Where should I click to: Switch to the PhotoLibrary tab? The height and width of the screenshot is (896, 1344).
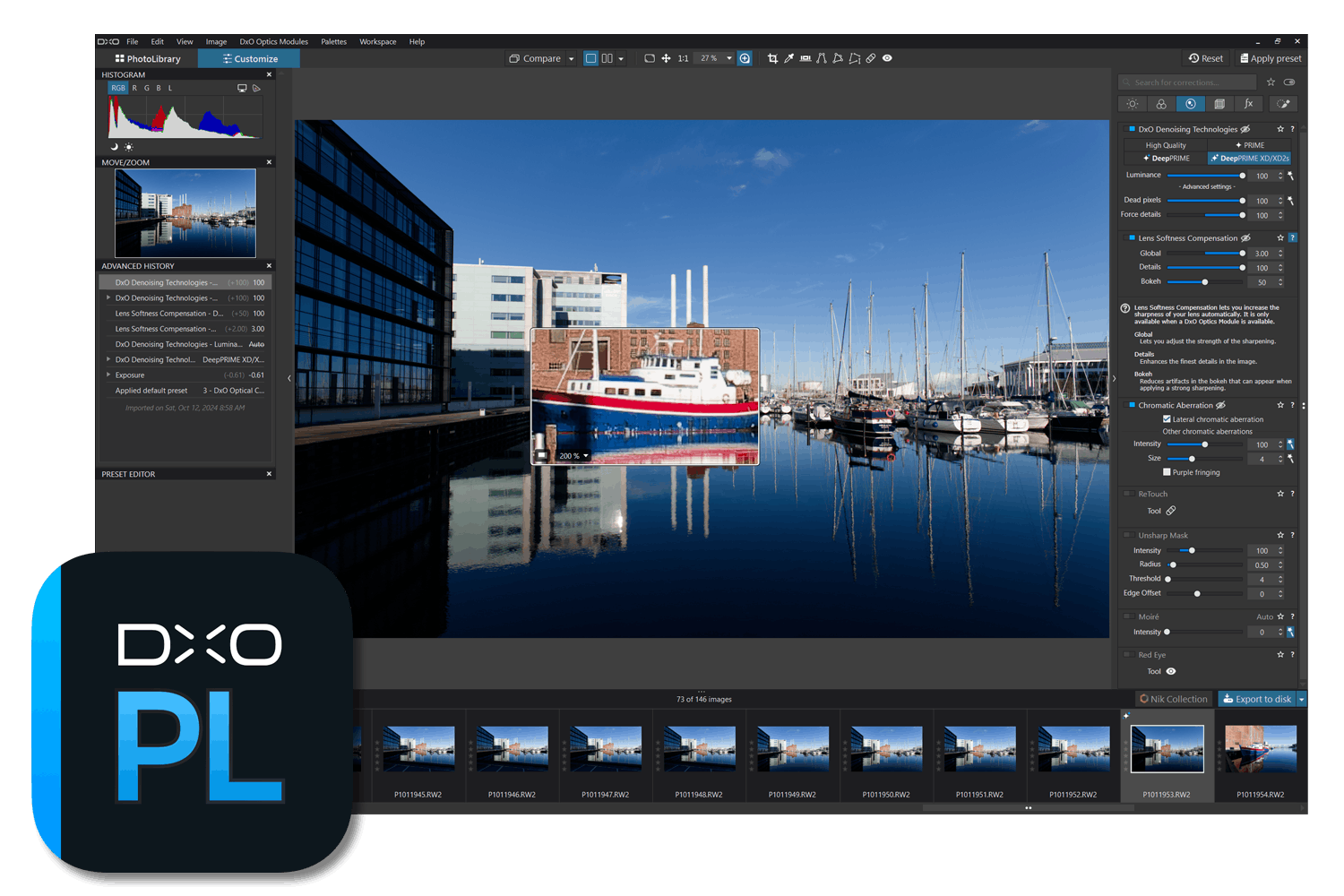[148, 59]
